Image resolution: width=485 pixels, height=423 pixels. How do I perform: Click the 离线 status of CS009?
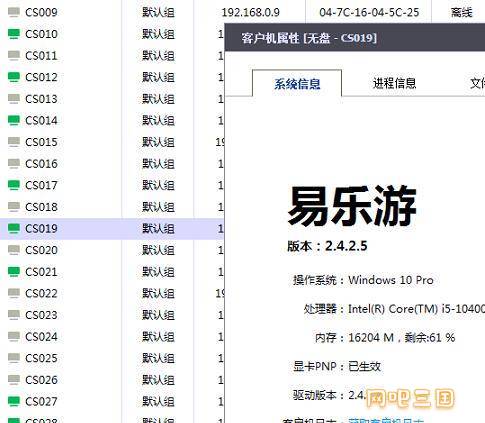[462, 13]
